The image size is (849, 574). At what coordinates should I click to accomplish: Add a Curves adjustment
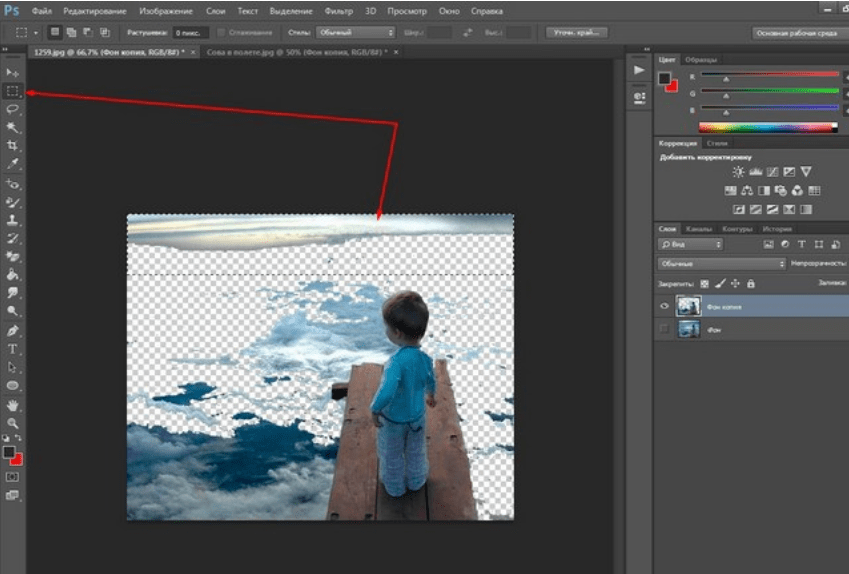pyautogui.click(x=773, y=172)
